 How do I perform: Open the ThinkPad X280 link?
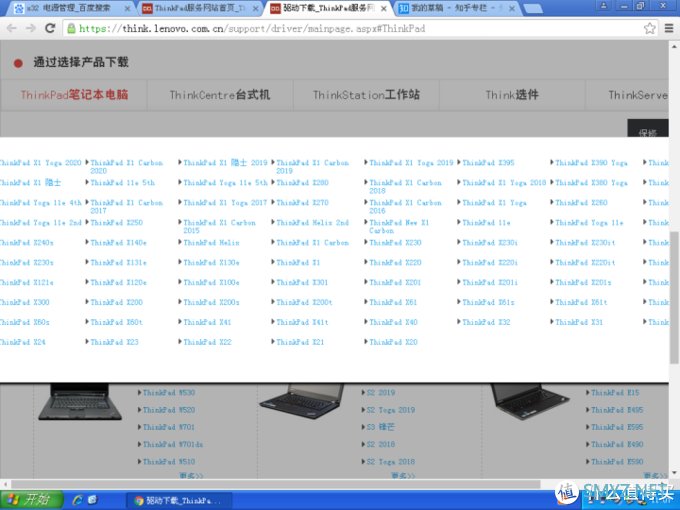tap(302, 183)
